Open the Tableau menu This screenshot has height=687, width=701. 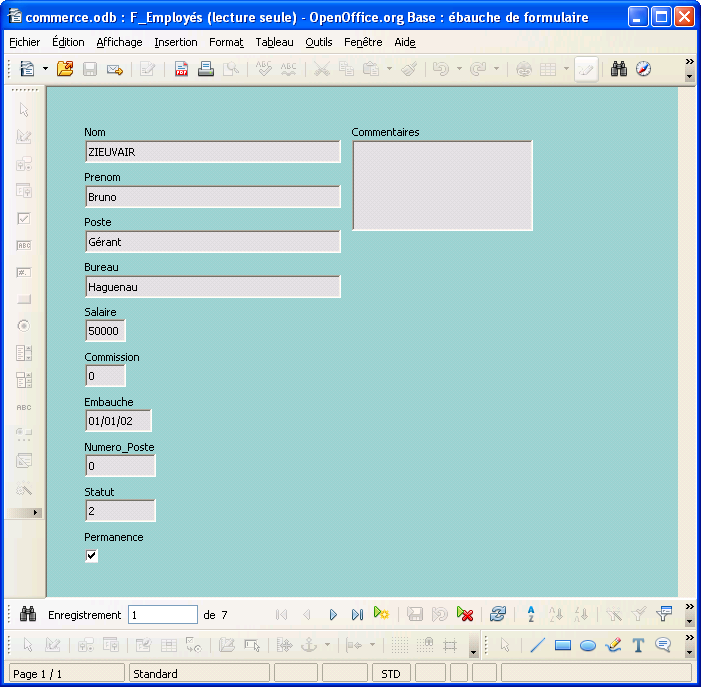(x=274, y=42)
